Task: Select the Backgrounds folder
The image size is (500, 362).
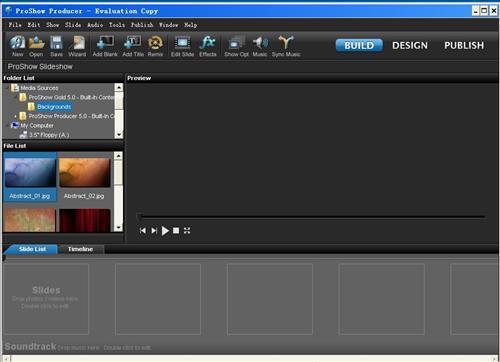Action: click(x=54, y=107)
